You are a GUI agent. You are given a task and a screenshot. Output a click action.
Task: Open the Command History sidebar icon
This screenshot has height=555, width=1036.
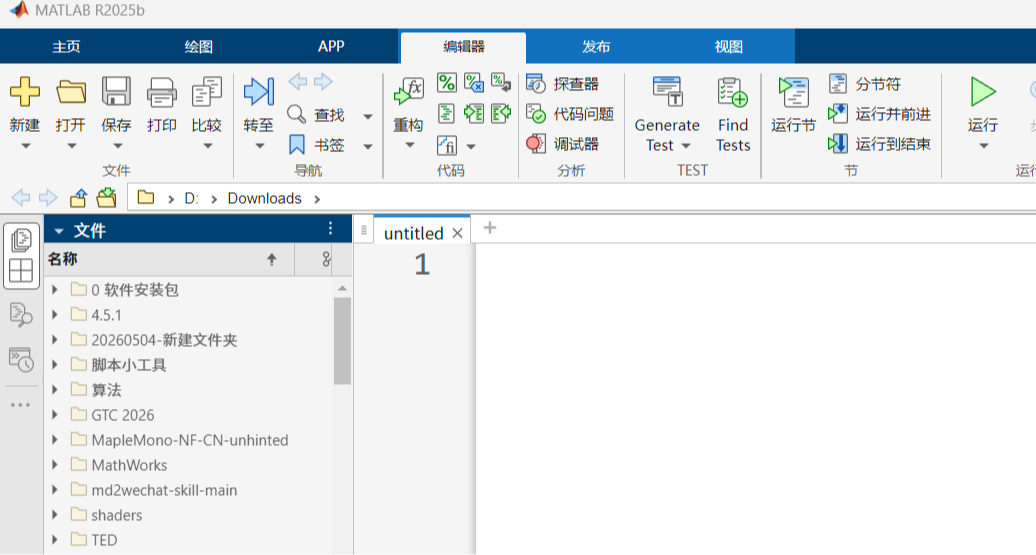(x=21, y=359)
